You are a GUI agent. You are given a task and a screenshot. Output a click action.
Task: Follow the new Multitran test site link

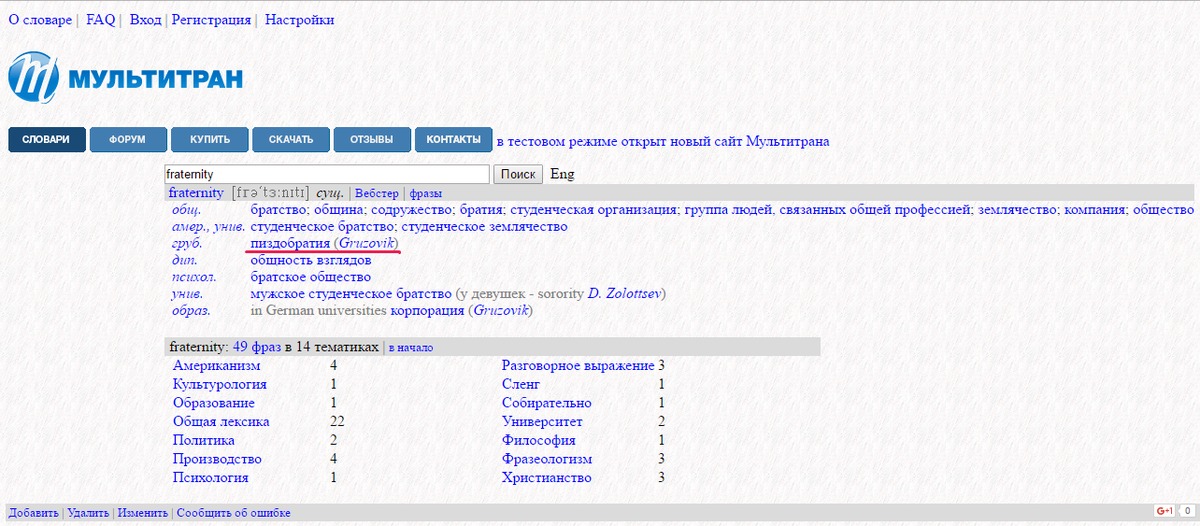[x=663, y=141]
